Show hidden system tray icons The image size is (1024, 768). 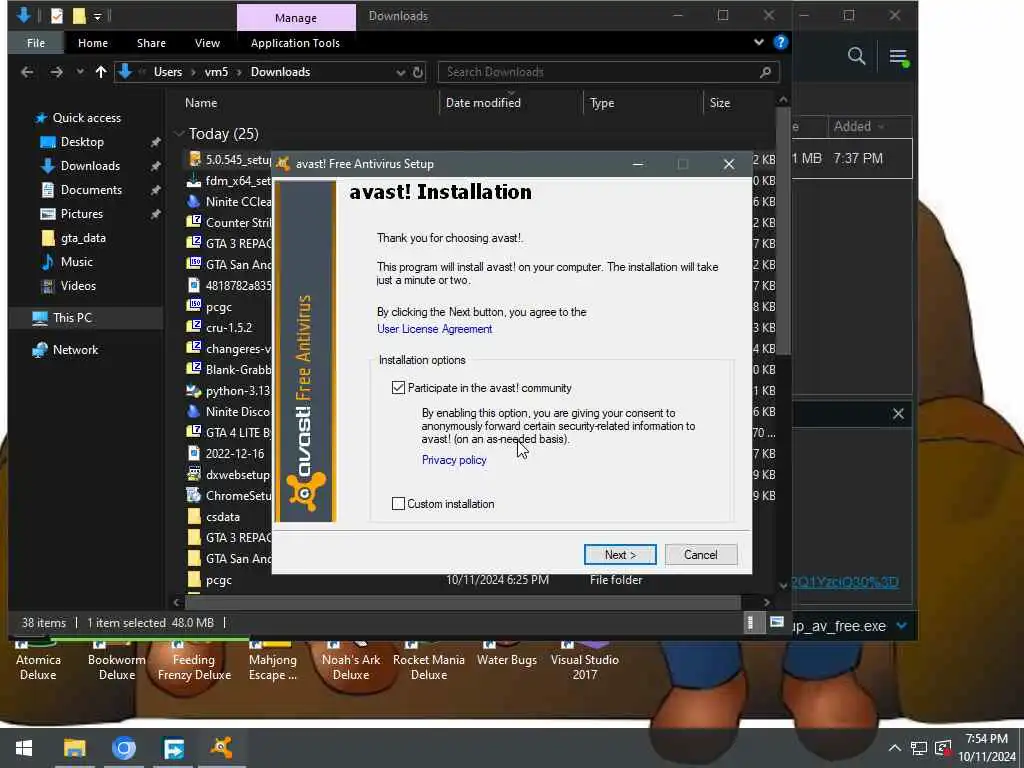[895, 748]
